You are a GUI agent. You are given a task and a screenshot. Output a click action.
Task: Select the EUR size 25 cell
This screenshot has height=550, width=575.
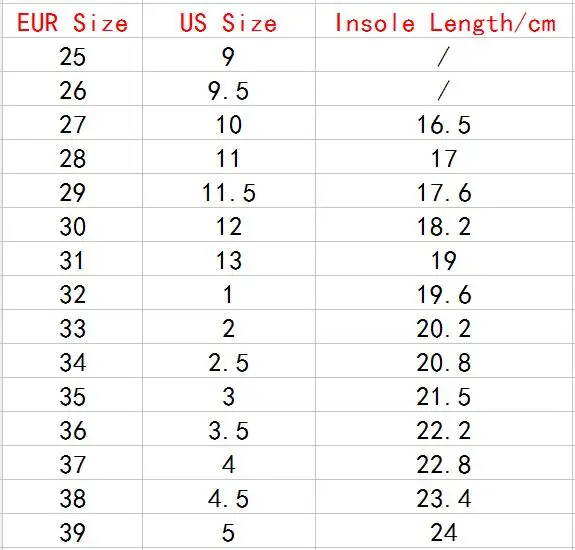[x=73, y=55]
